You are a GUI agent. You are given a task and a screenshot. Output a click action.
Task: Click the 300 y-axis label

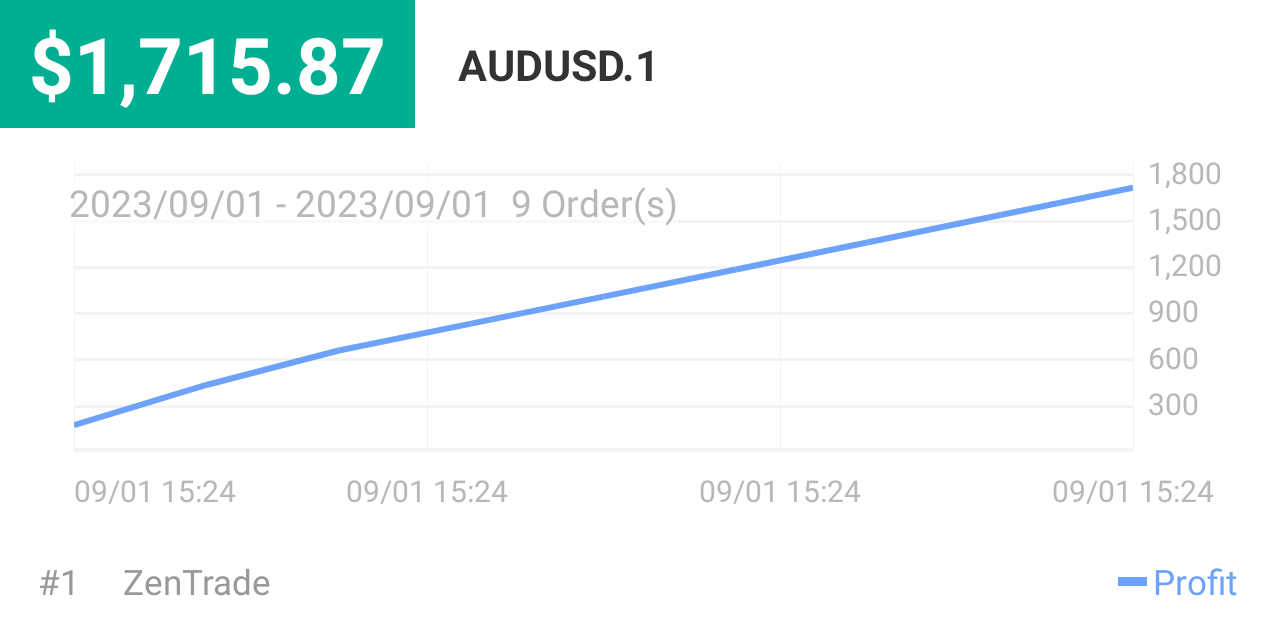click(x=1173, y=405)
